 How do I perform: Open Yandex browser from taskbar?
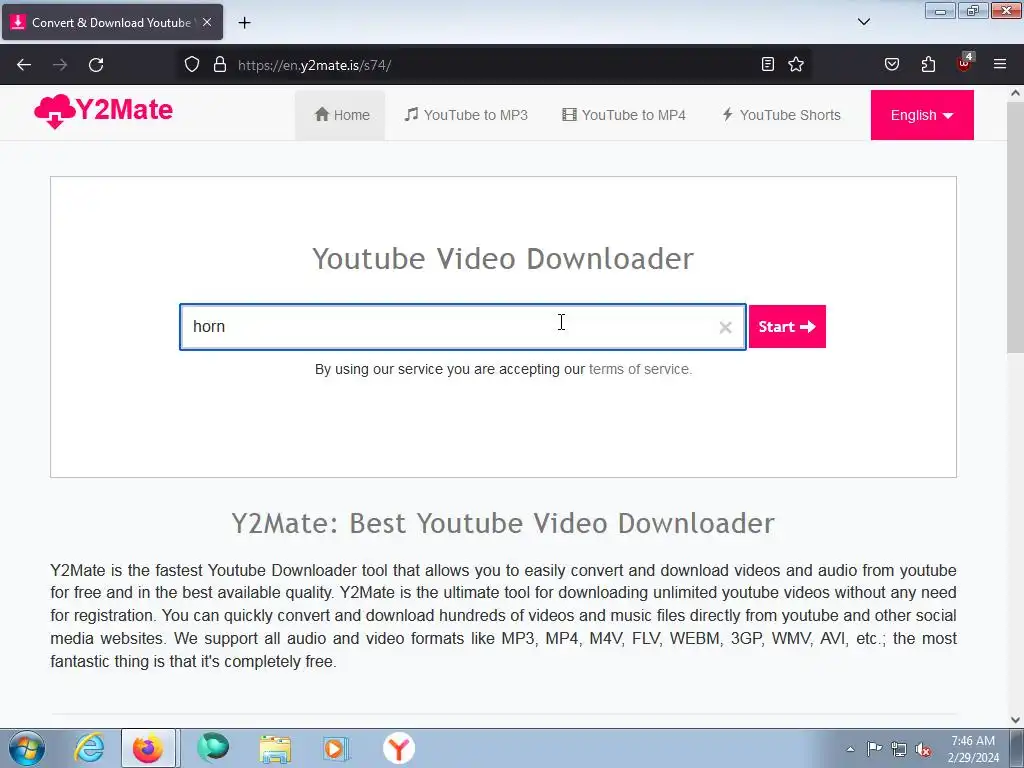click(x=398, y=748)
